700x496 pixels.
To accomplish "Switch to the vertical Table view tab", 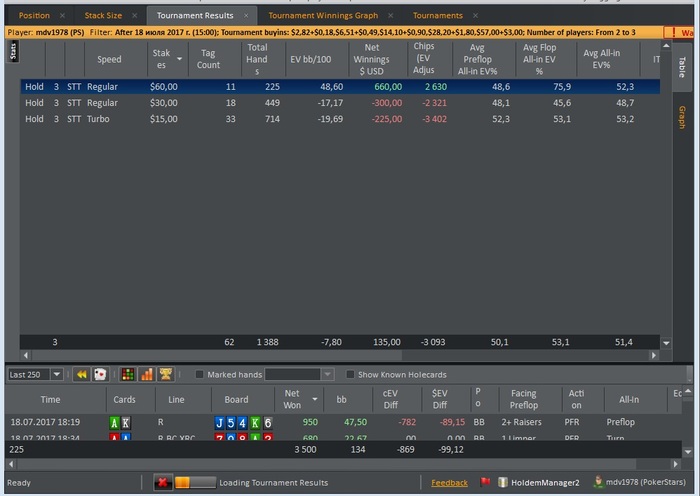I will (x=682, y=67).
